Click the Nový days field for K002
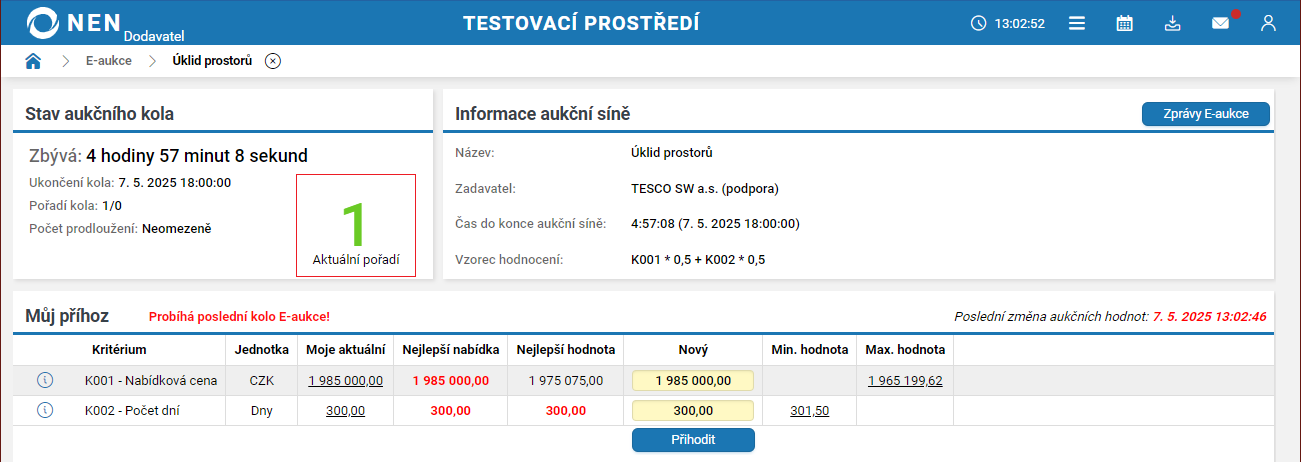Screen dimensions: 1301x462 tap(692, 410)
